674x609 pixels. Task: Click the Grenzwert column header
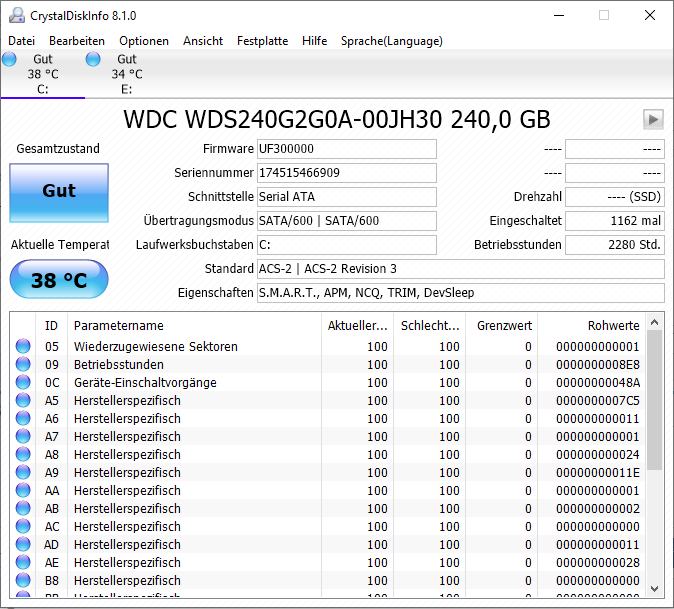(502, 326)
